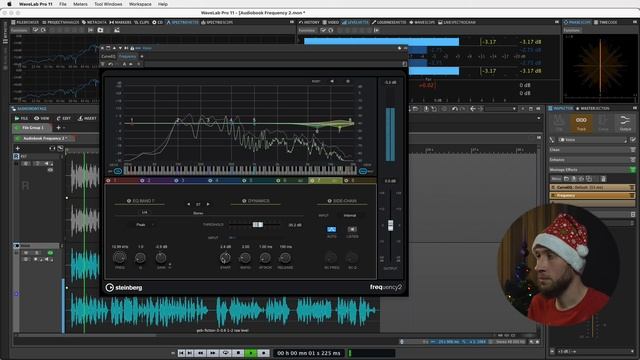The width and height of the screenshot is (640, 360).
Task: Click the RATIO knob in Dynamics
Action: (245, 258)
